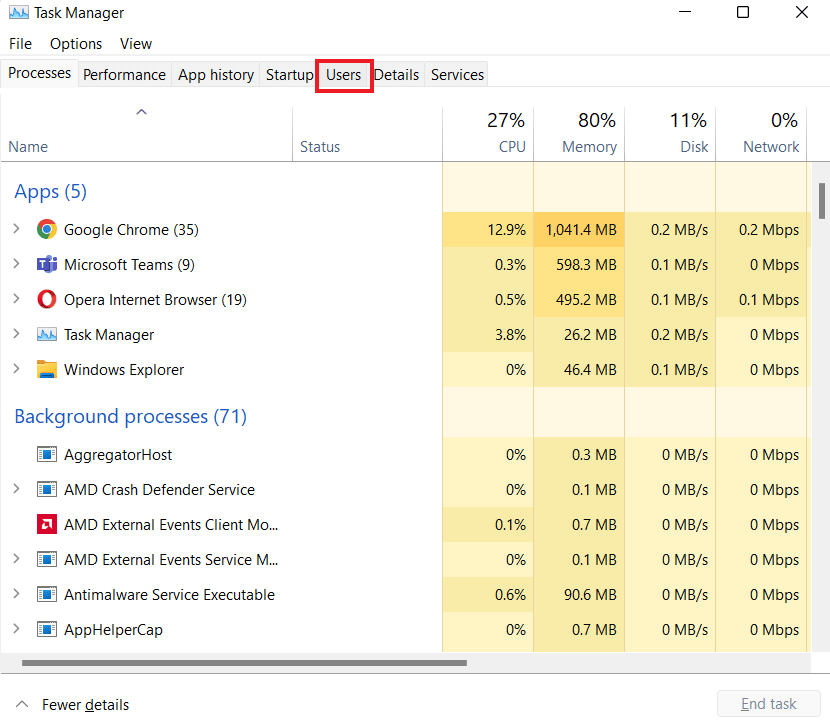Image resolution: width=830 pixels, height=725 pixels.
Task: Expand the Microsoft Teams process group
Action: point(16,264)
